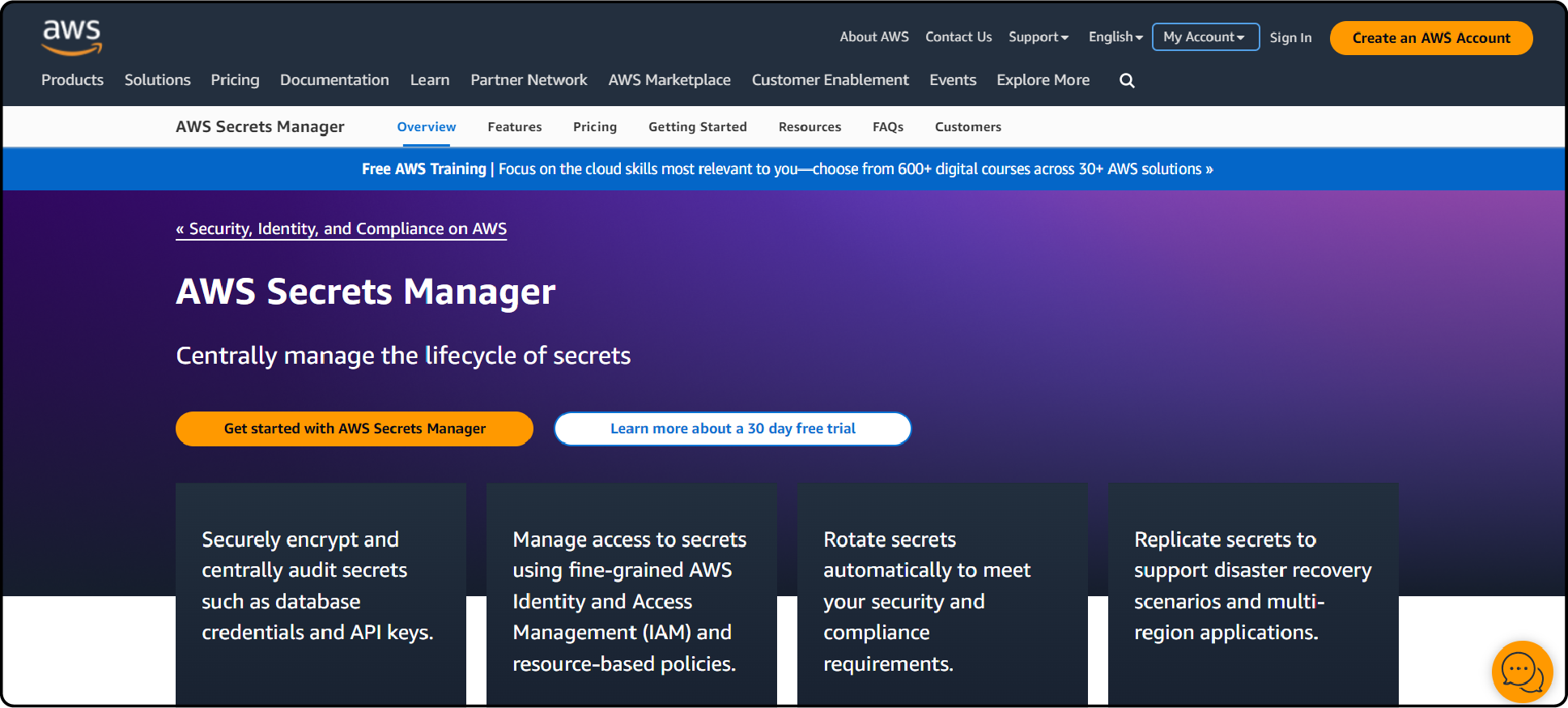
Task: Open the Solutions menu
Action: 158,80
